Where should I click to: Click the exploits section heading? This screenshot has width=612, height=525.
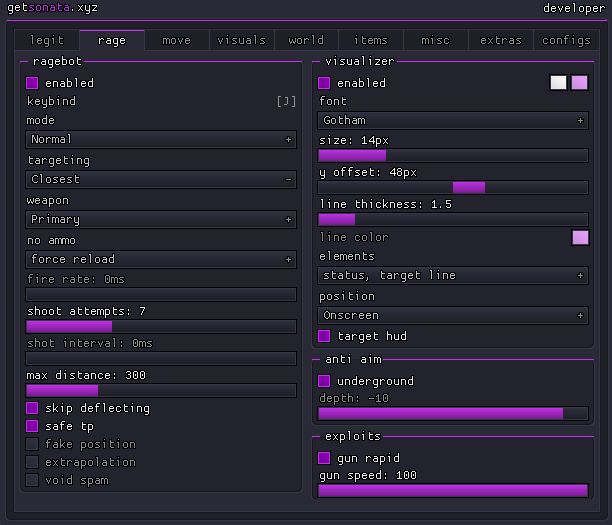point(353,436)
